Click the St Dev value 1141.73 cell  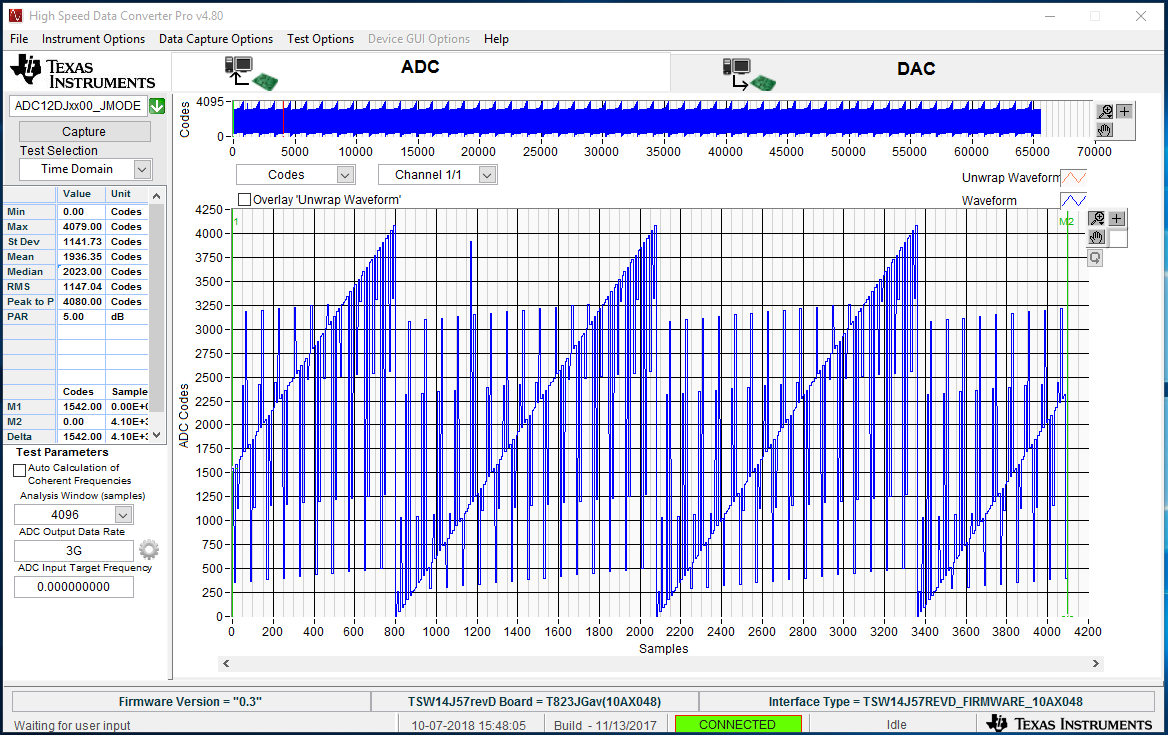[81, 241]
